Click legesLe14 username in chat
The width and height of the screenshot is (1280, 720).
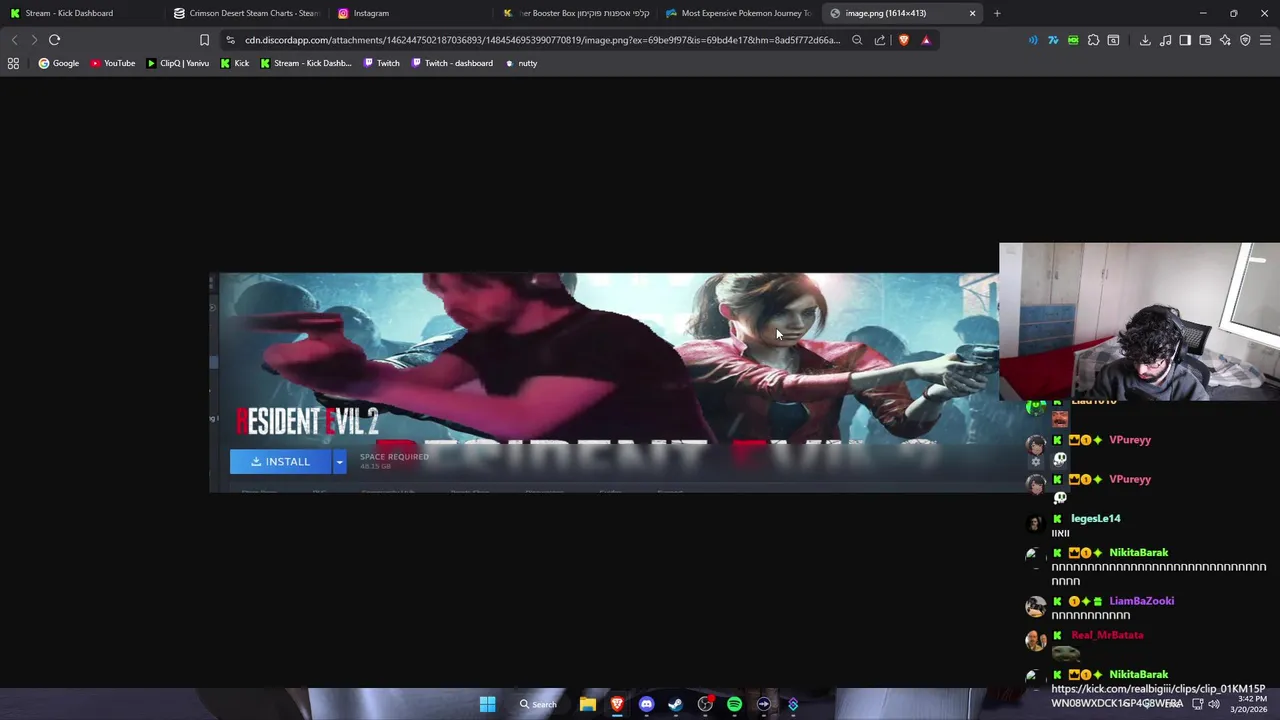pyautogui.click(x=1095, y=518)
